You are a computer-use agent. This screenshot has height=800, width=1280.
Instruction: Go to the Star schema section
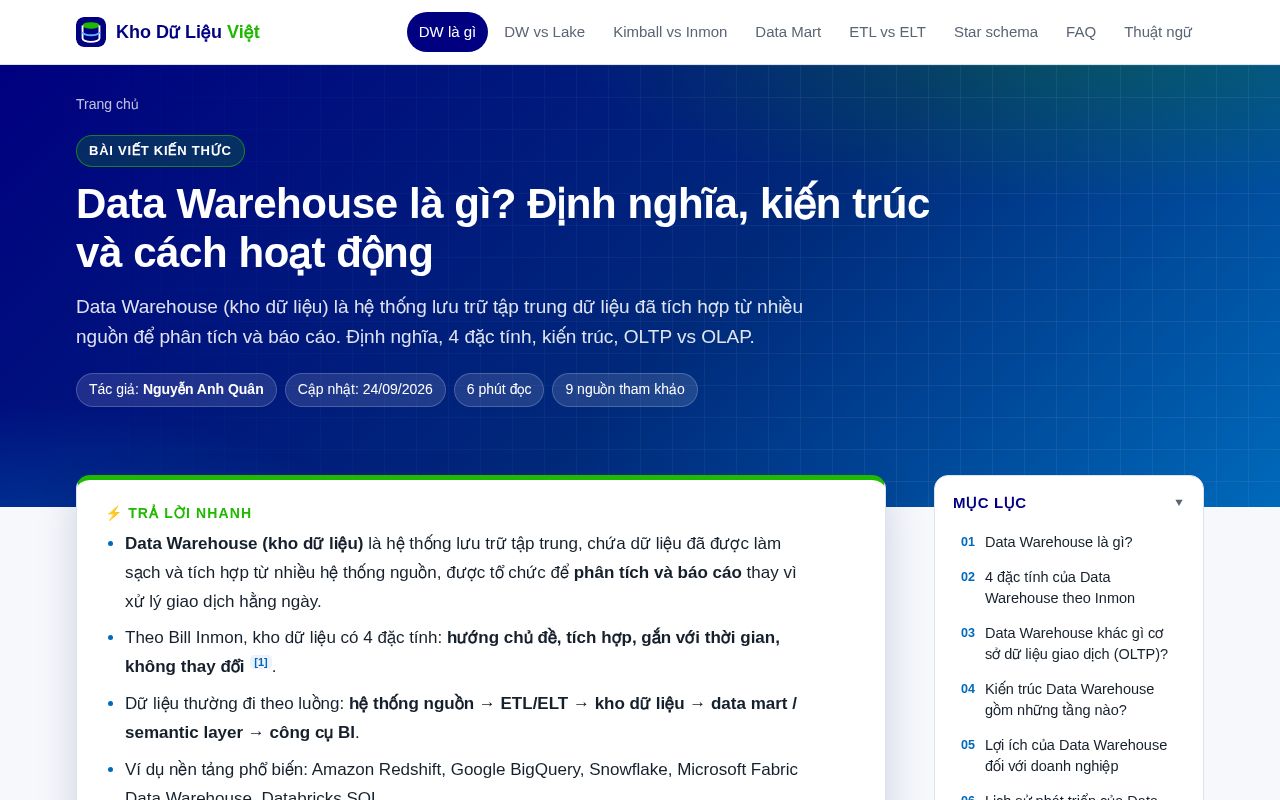996,32
